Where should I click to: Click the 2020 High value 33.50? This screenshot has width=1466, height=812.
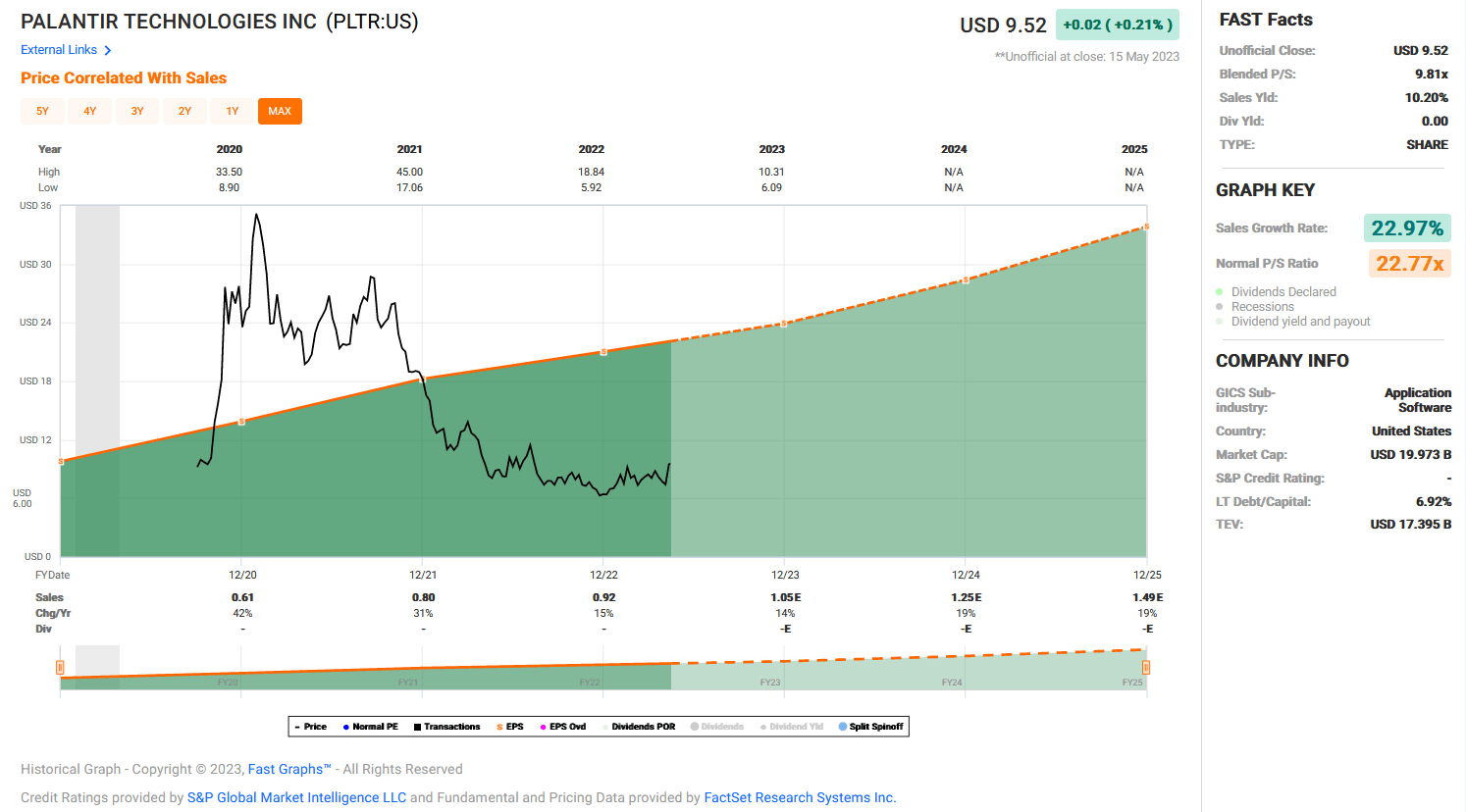point(229,173)
